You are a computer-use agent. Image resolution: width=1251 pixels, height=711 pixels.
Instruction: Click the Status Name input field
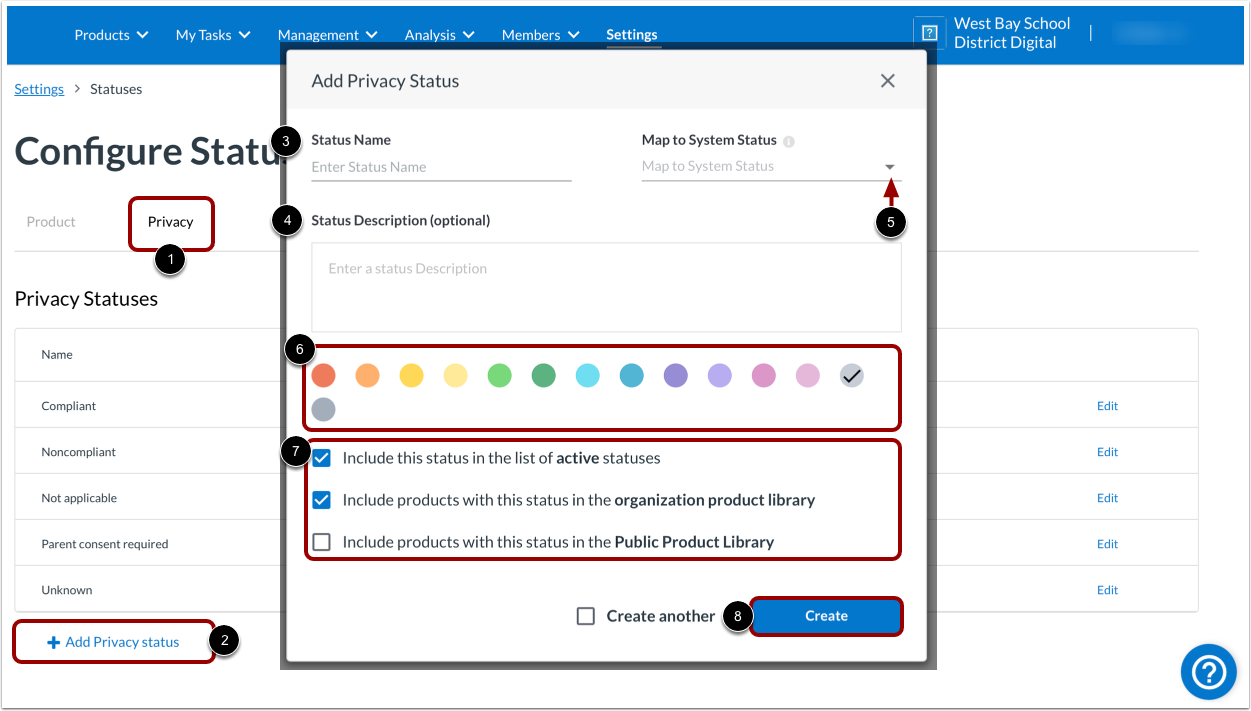(x=441, y=166)
